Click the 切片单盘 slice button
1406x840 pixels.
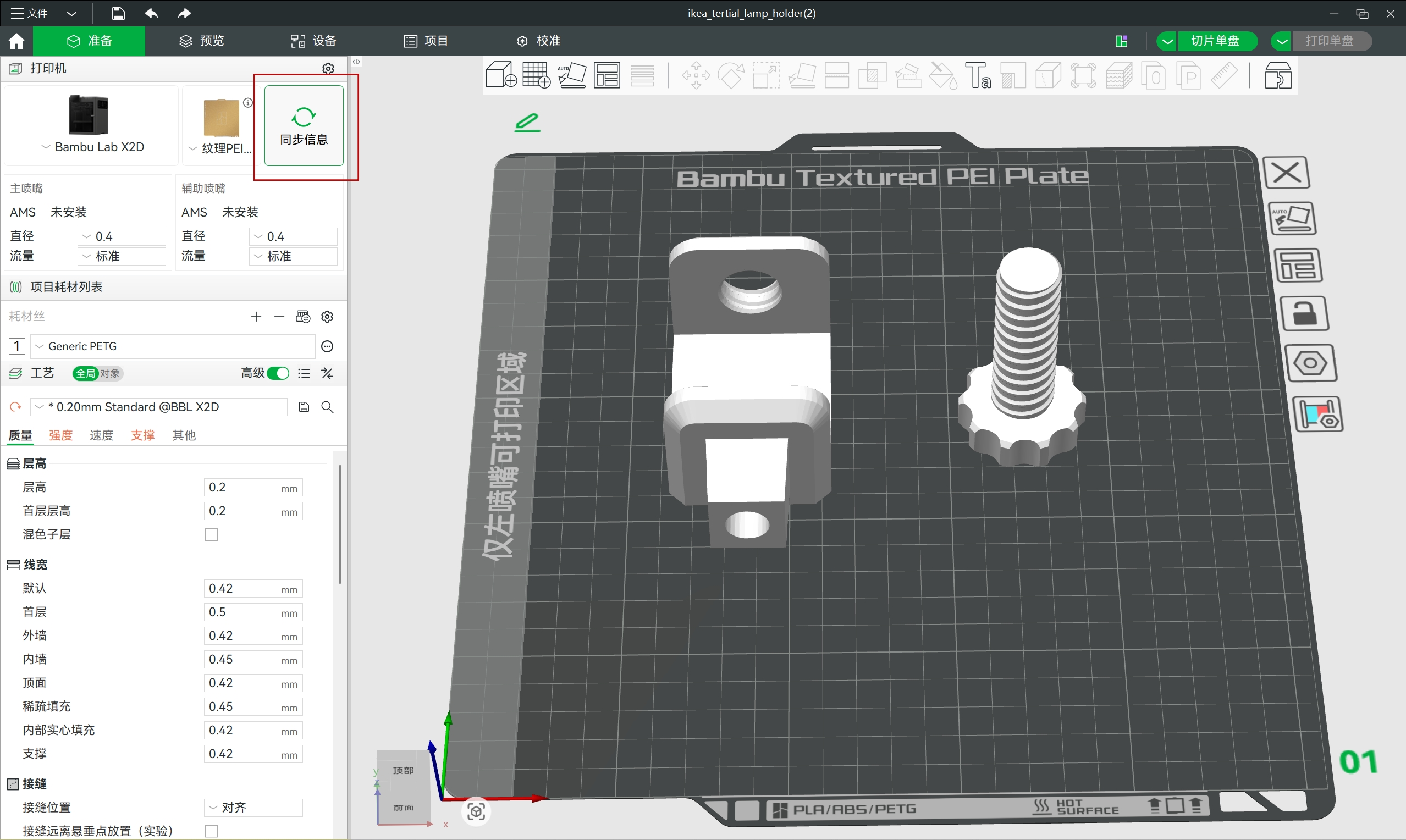(1217, 41)
